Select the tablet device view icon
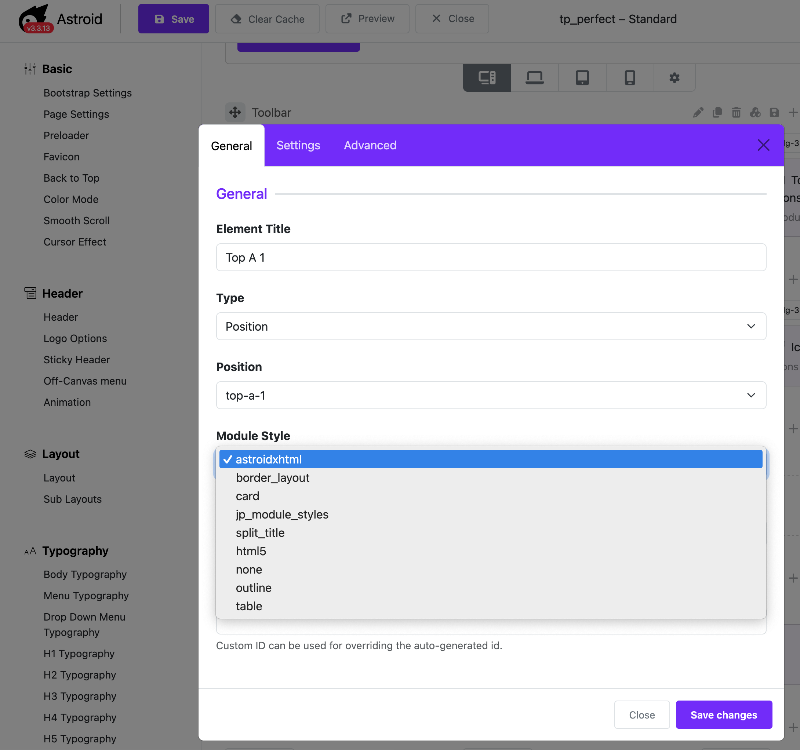Screen dimensions: 800x750 (x=582, y=78)
